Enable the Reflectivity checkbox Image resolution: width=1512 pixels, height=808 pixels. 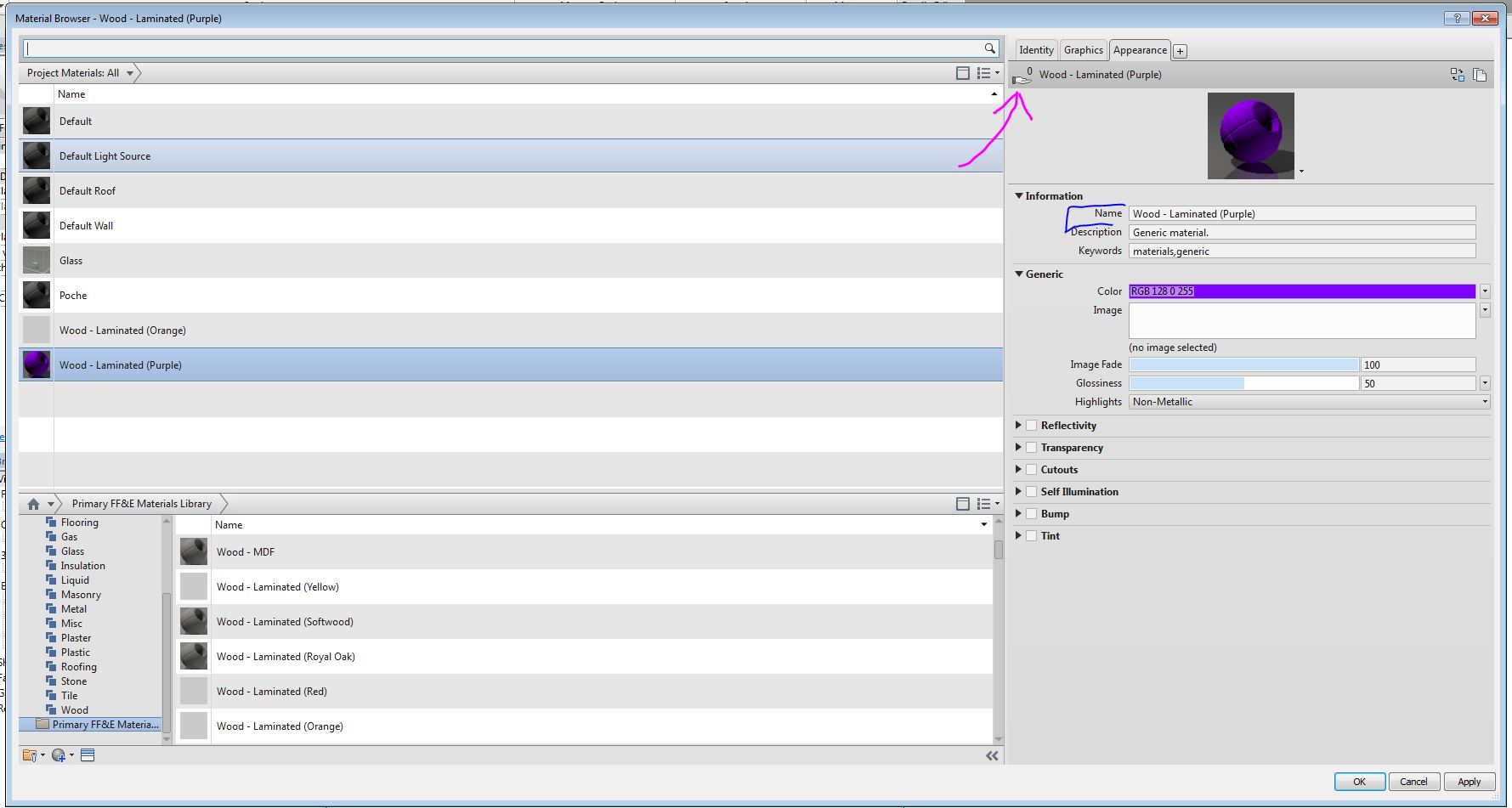(x=1031, y=426)
